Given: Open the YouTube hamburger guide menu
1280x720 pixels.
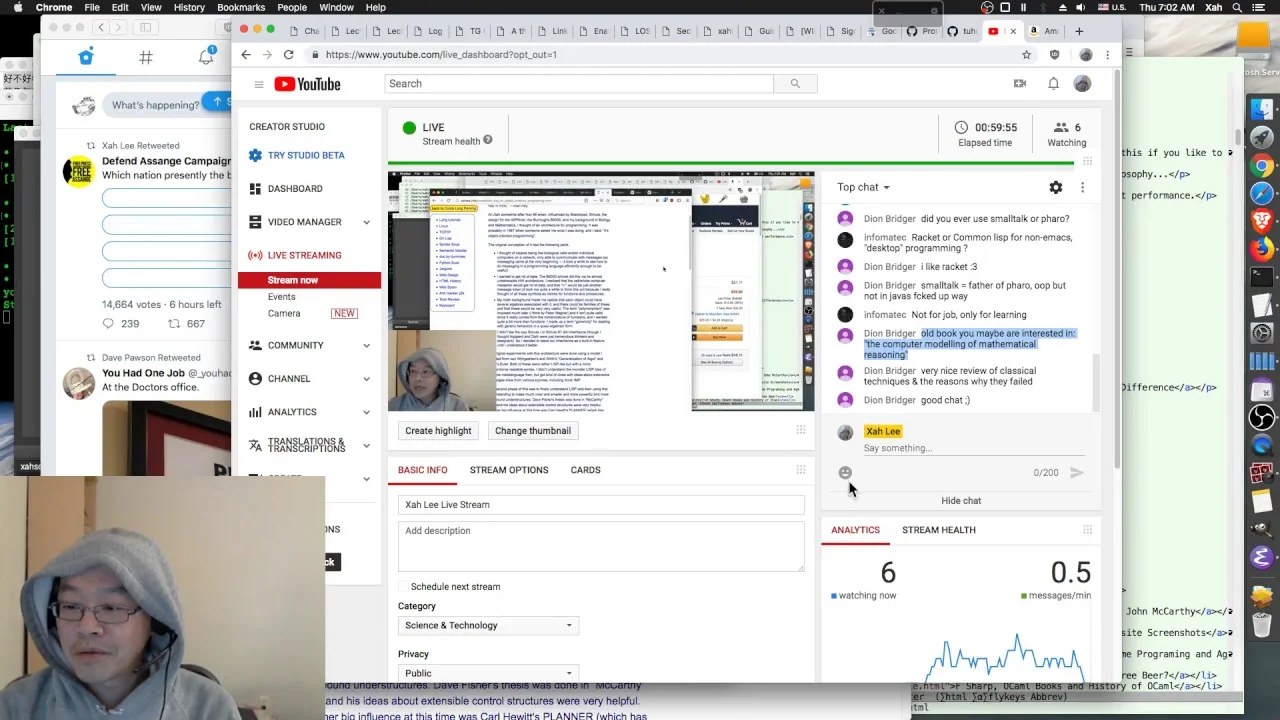Looking at the screenshot, I should click(258, 84).
